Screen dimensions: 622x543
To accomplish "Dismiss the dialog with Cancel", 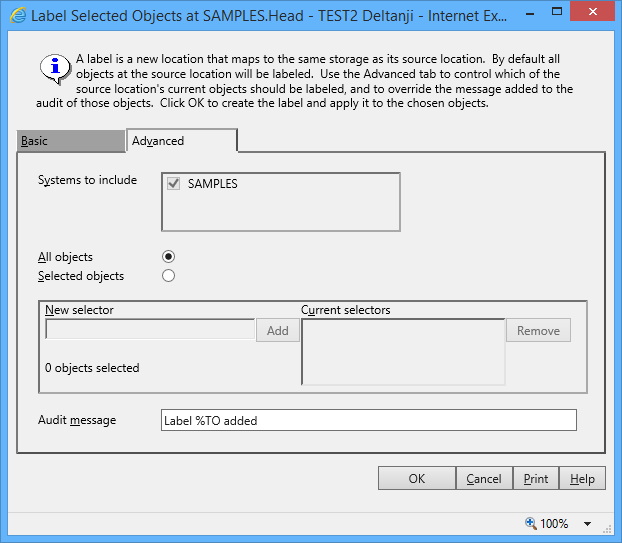I will [x=484, y=479].
